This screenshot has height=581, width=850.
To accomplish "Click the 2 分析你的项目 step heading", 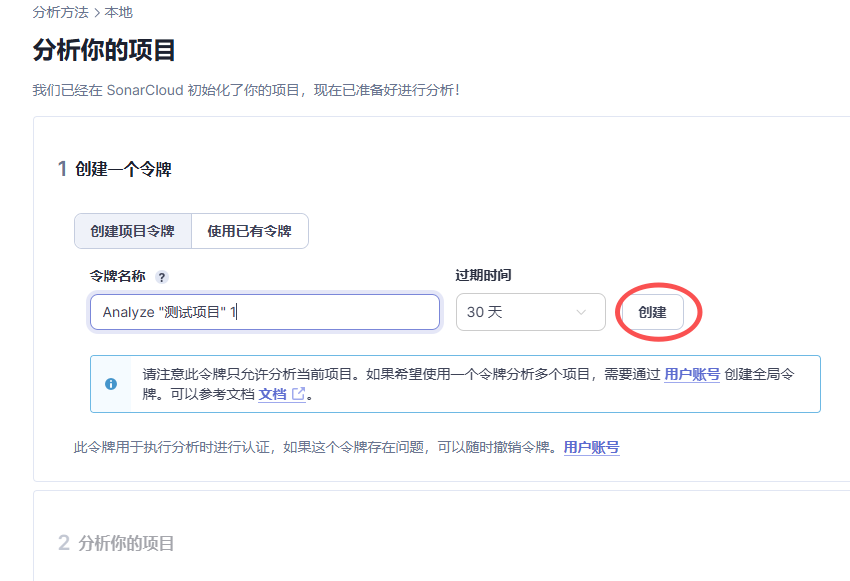I will (x=116, y=543).
